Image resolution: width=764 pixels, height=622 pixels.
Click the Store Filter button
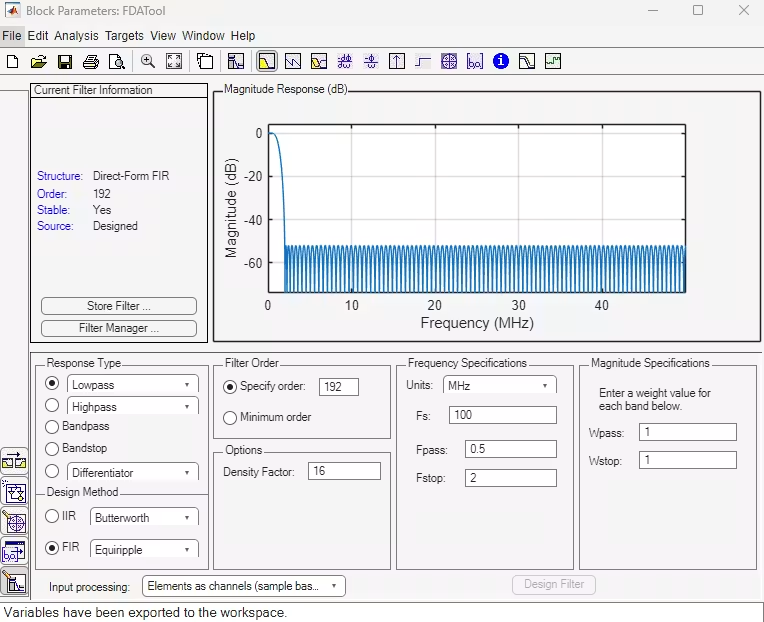point(119,306)
